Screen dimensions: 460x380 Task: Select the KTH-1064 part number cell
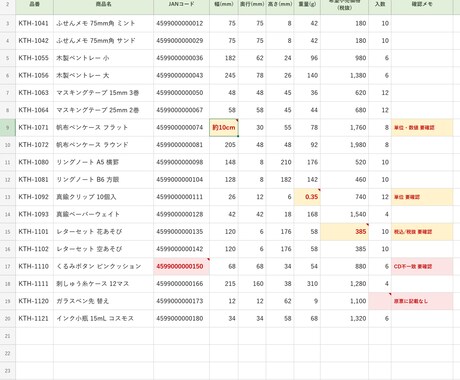(34, 110)
